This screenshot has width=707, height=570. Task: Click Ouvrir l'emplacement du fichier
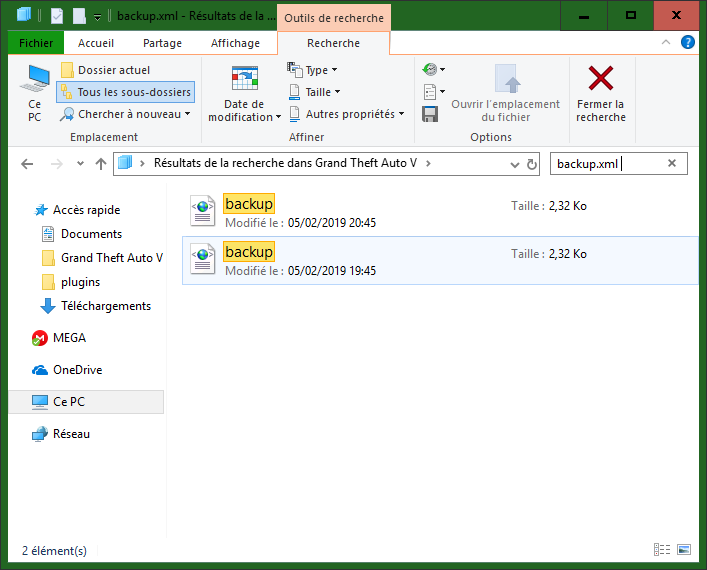coord(505,94)
